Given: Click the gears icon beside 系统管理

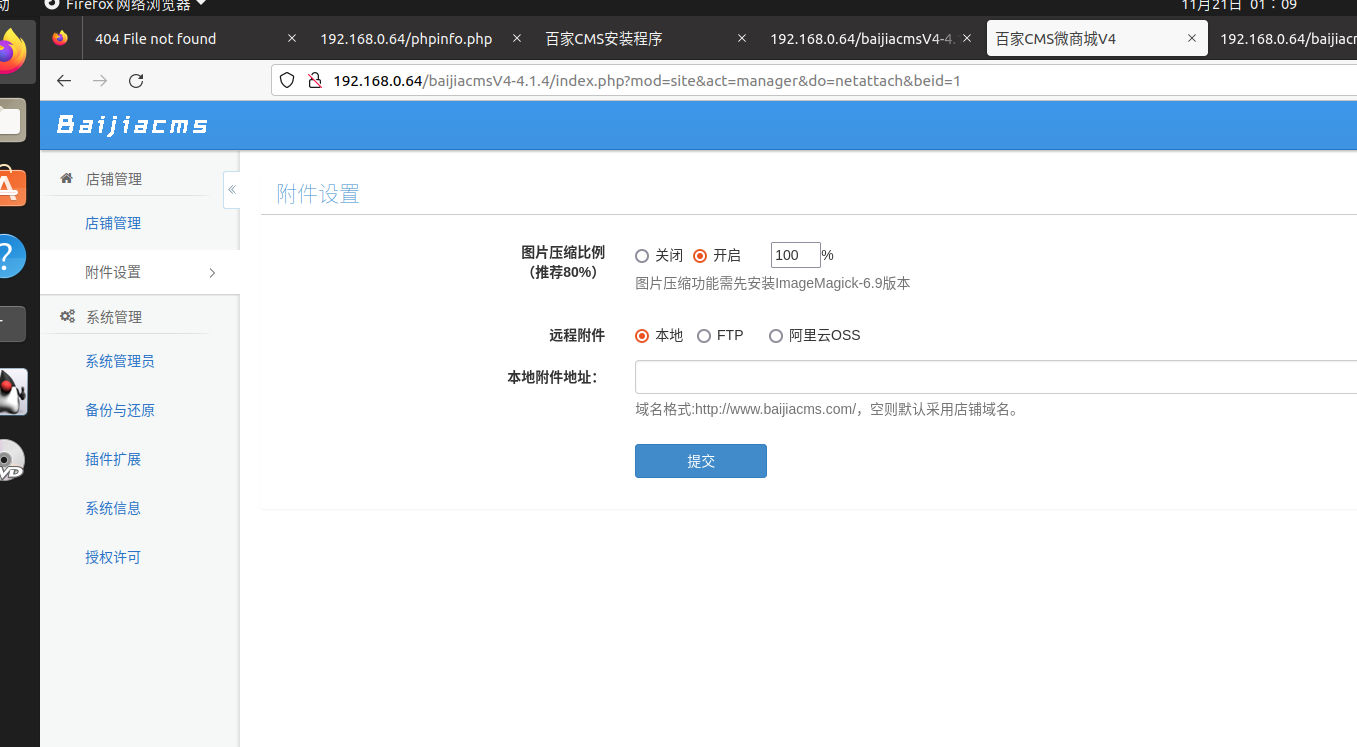Looking at the screenshot, I should (67, 316).
